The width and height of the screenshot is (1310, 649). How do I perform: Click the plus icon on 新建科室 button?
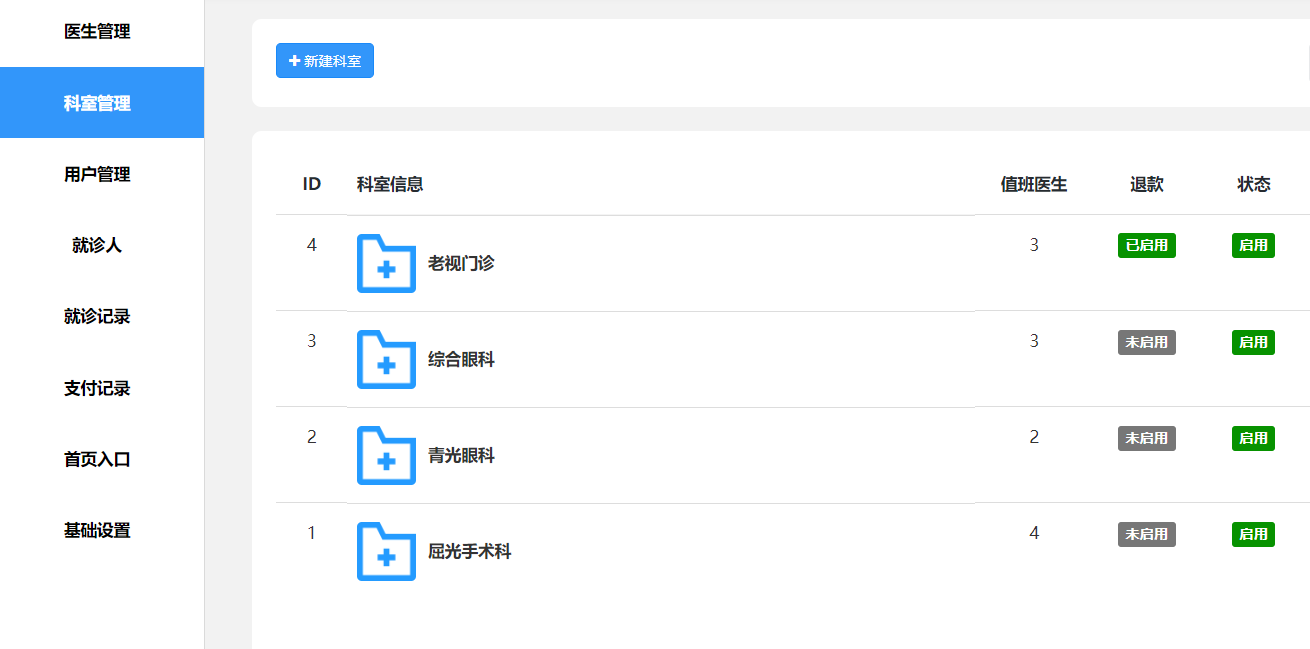point(294,61)
